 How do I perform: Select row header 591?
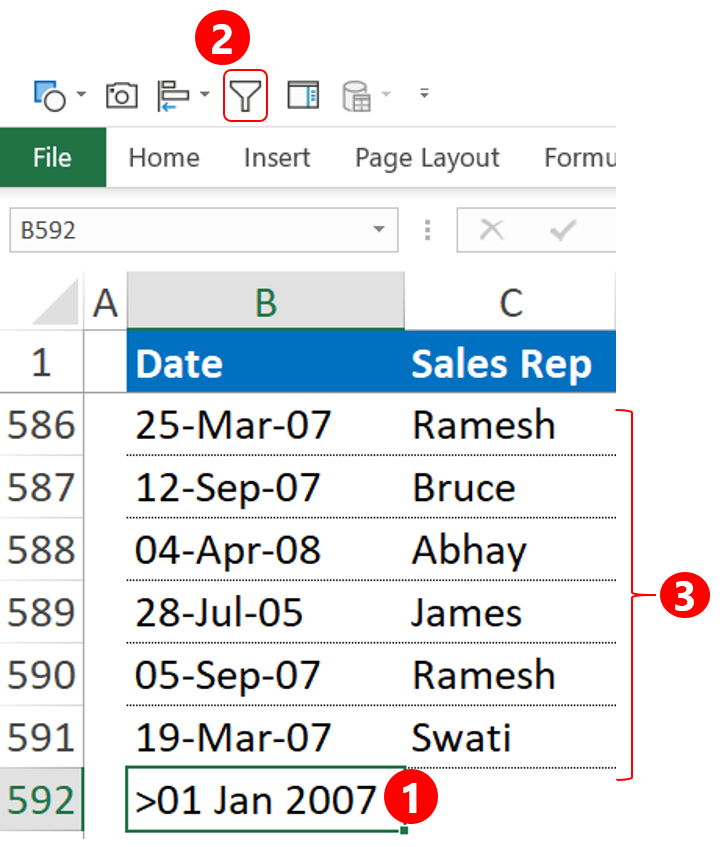tap(42, 737)
